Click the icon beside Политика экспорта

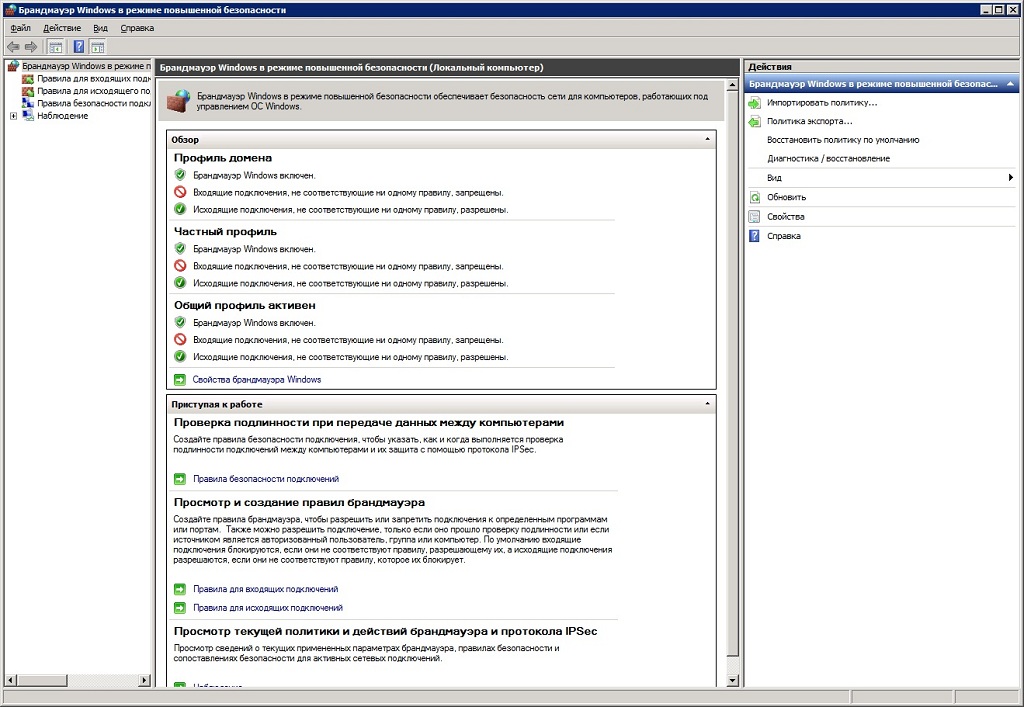click(x=754, y=121)
